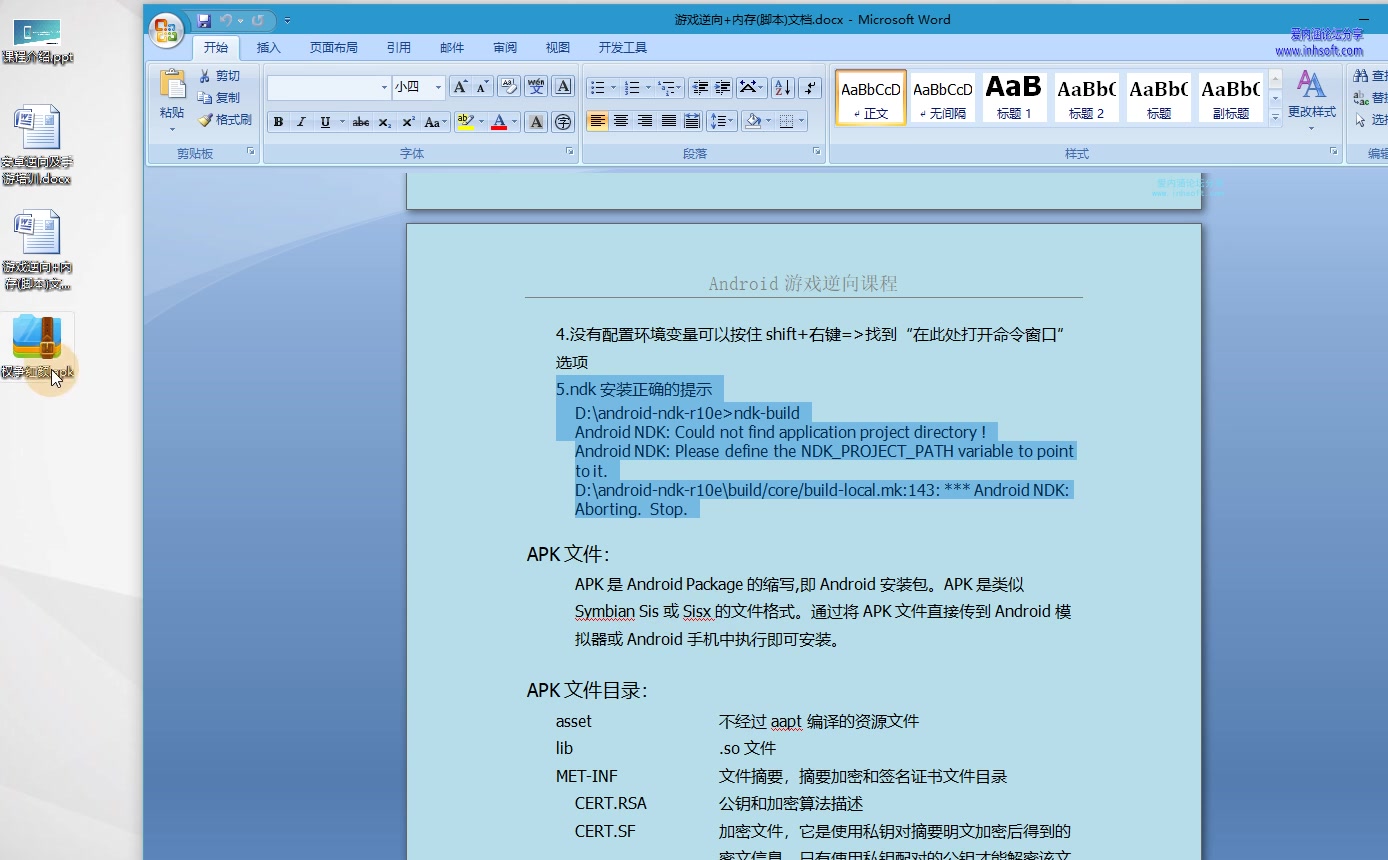Apply the 标题 1 heading style
The image size is (1388, 860).
pos(1014,97)
